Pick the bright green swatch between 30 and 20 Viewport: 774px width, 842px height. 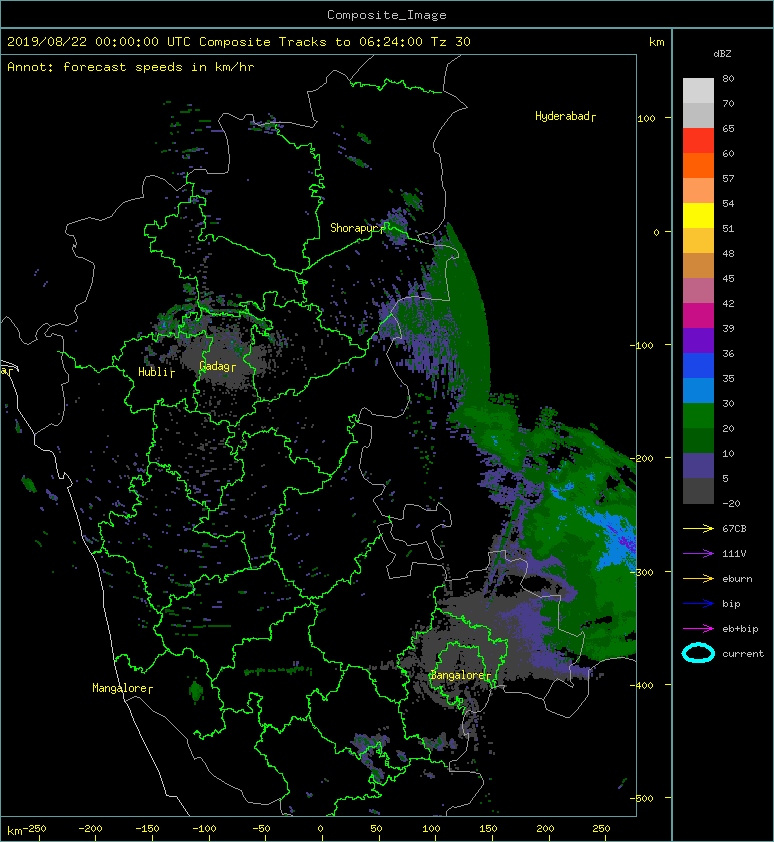click(x=698, y=416)
